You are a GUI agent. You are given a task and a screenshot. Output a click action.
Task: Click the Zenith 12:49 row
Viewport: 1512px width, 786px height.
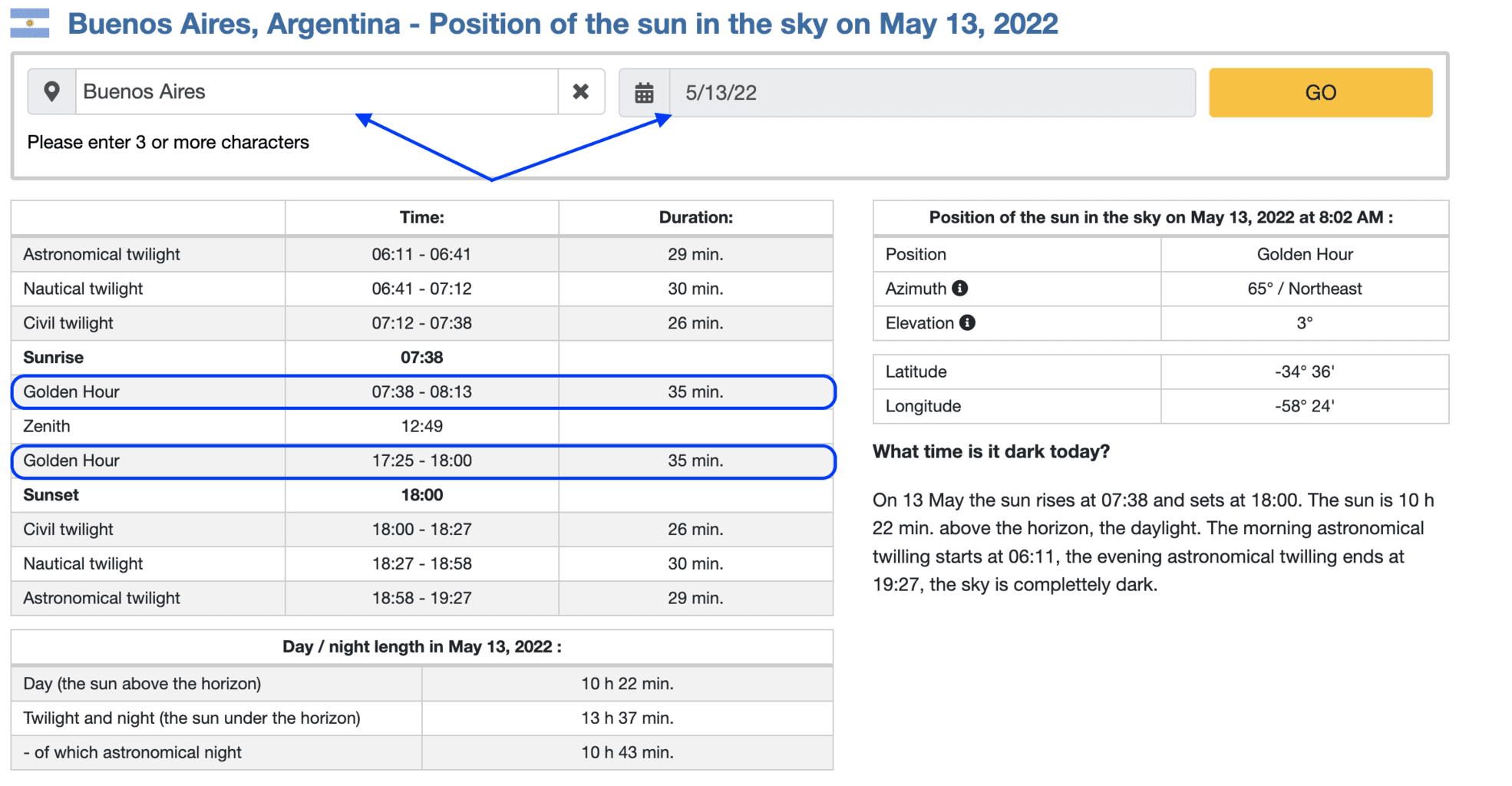tap(422, 427)
